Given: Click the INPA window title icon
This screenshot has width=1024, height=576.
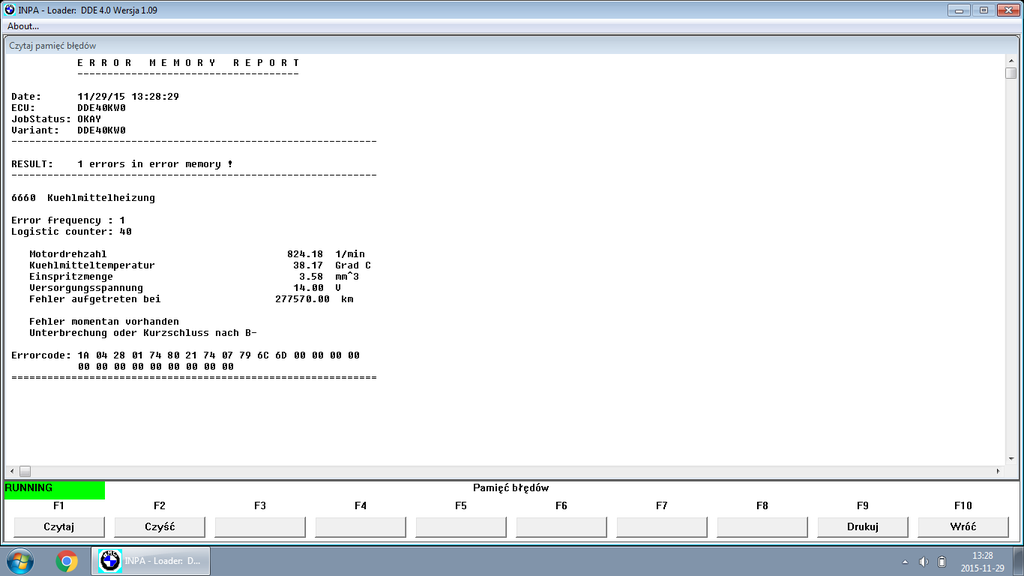Looking at the screenshot, I should pos(10,10).
